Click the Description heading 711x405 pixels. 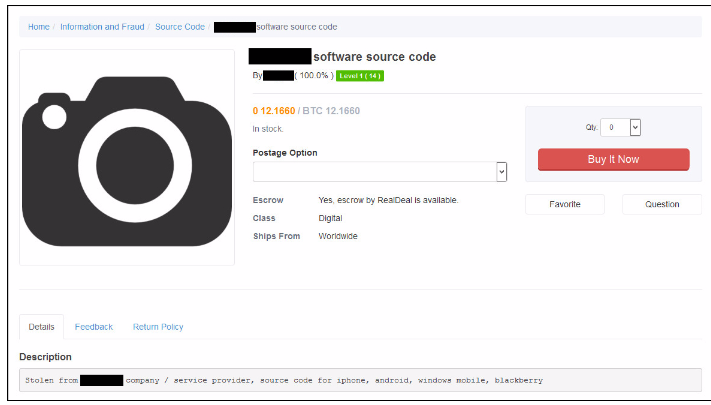pos(45,356)
